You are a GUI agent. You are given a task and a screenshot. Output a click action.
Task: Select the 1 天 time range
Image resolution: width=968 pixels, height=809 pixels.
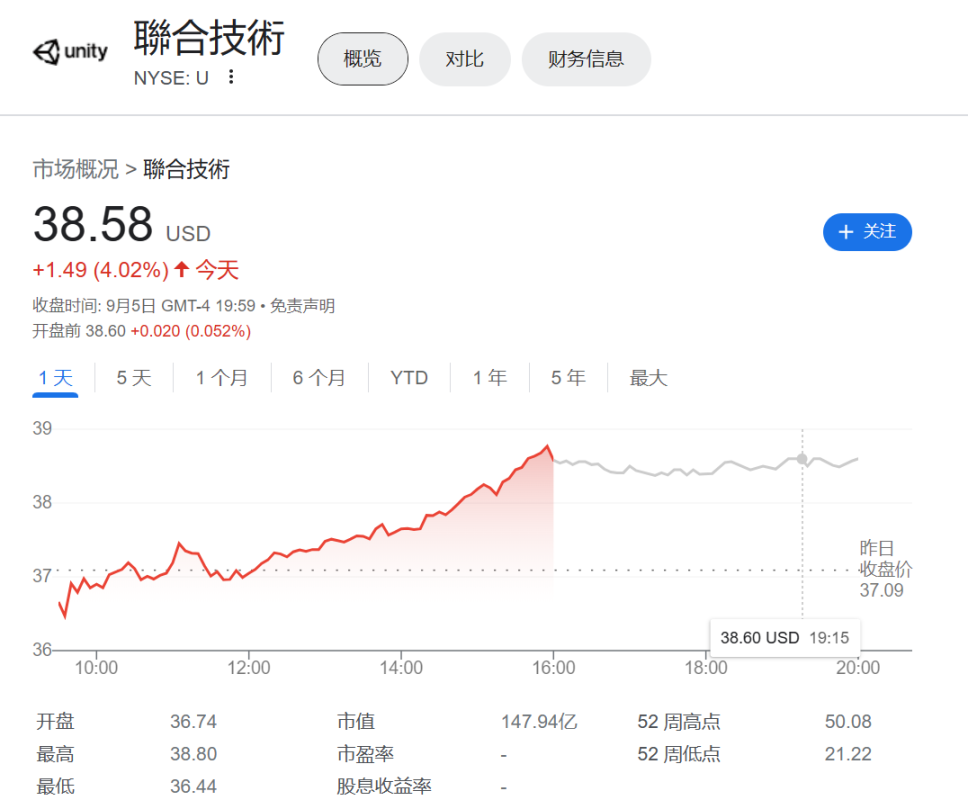tap(56, 378)
